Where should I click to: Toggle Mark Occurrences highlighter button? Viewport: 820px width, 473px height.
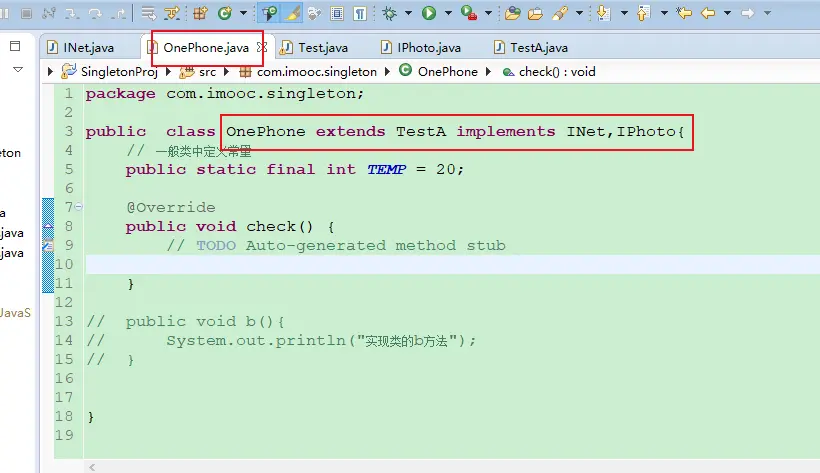click(x=293, y=13)
